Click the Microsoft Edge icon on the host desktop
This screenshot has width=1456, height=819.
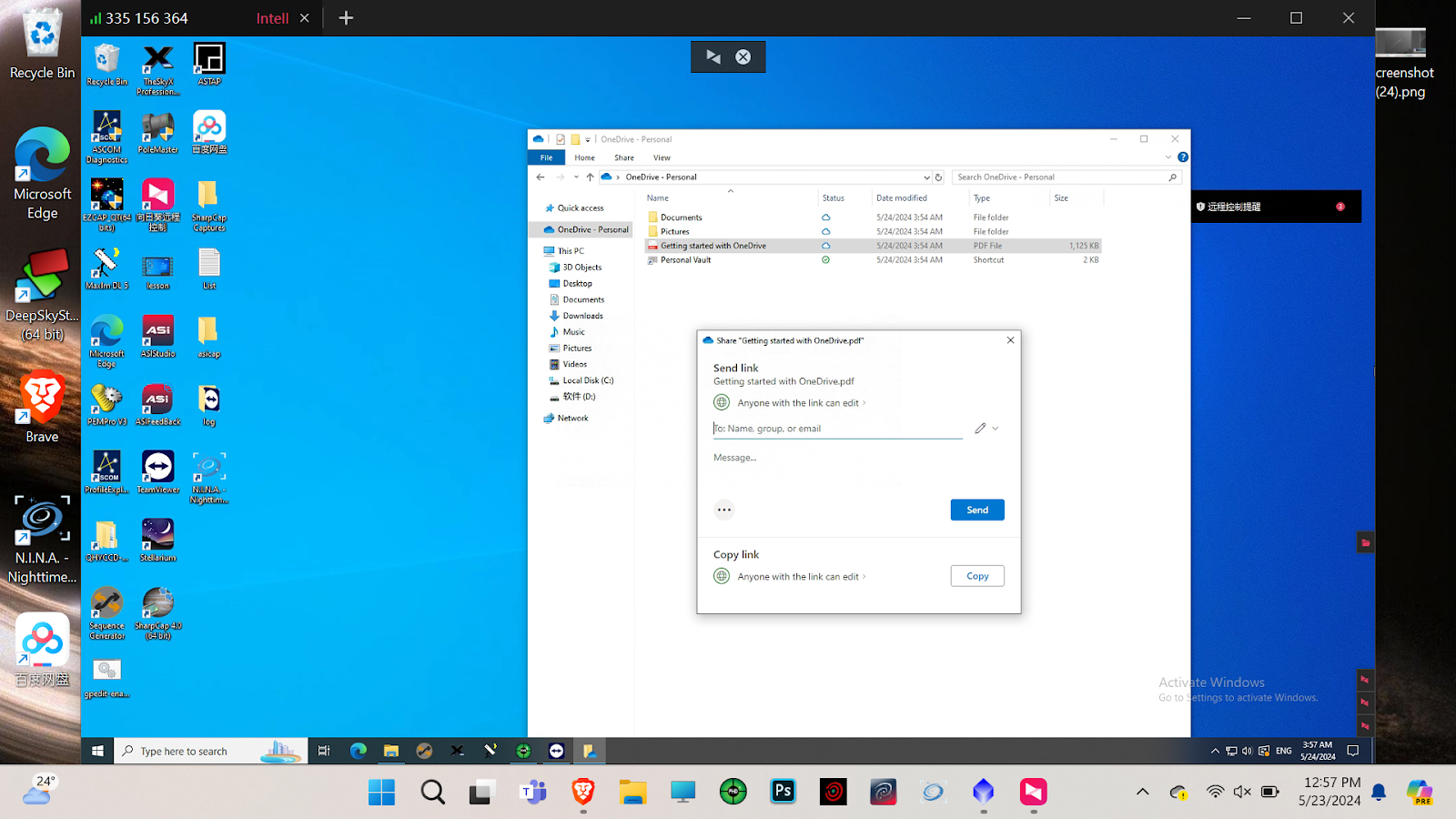click(x=42, y=173)
